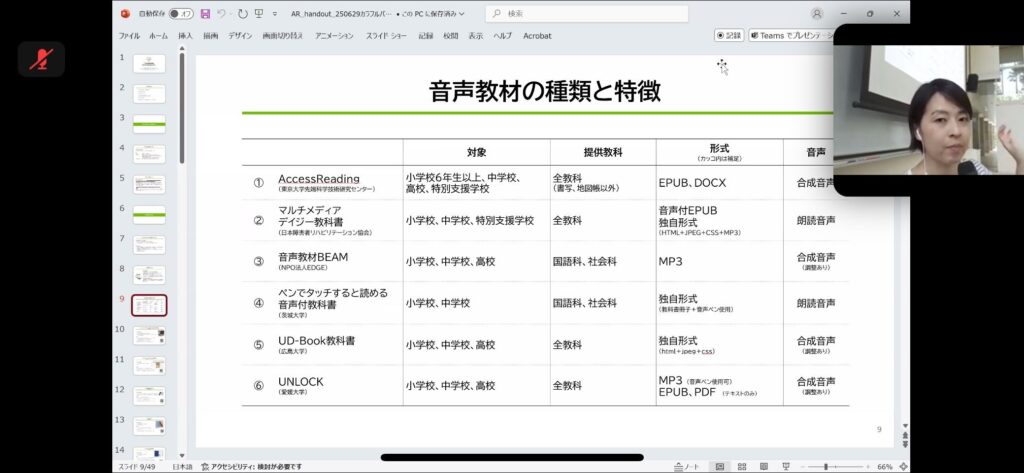Click the speaker's video thumbnail

(x=929, y=110)
